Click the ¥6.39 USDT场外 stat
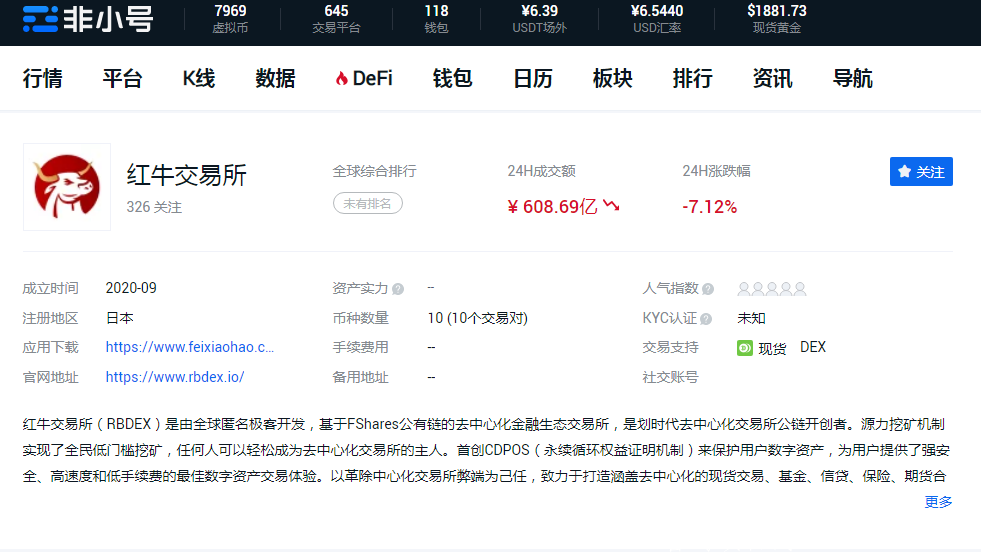This screenshot has height=552, width=981. tap(539, 19)
